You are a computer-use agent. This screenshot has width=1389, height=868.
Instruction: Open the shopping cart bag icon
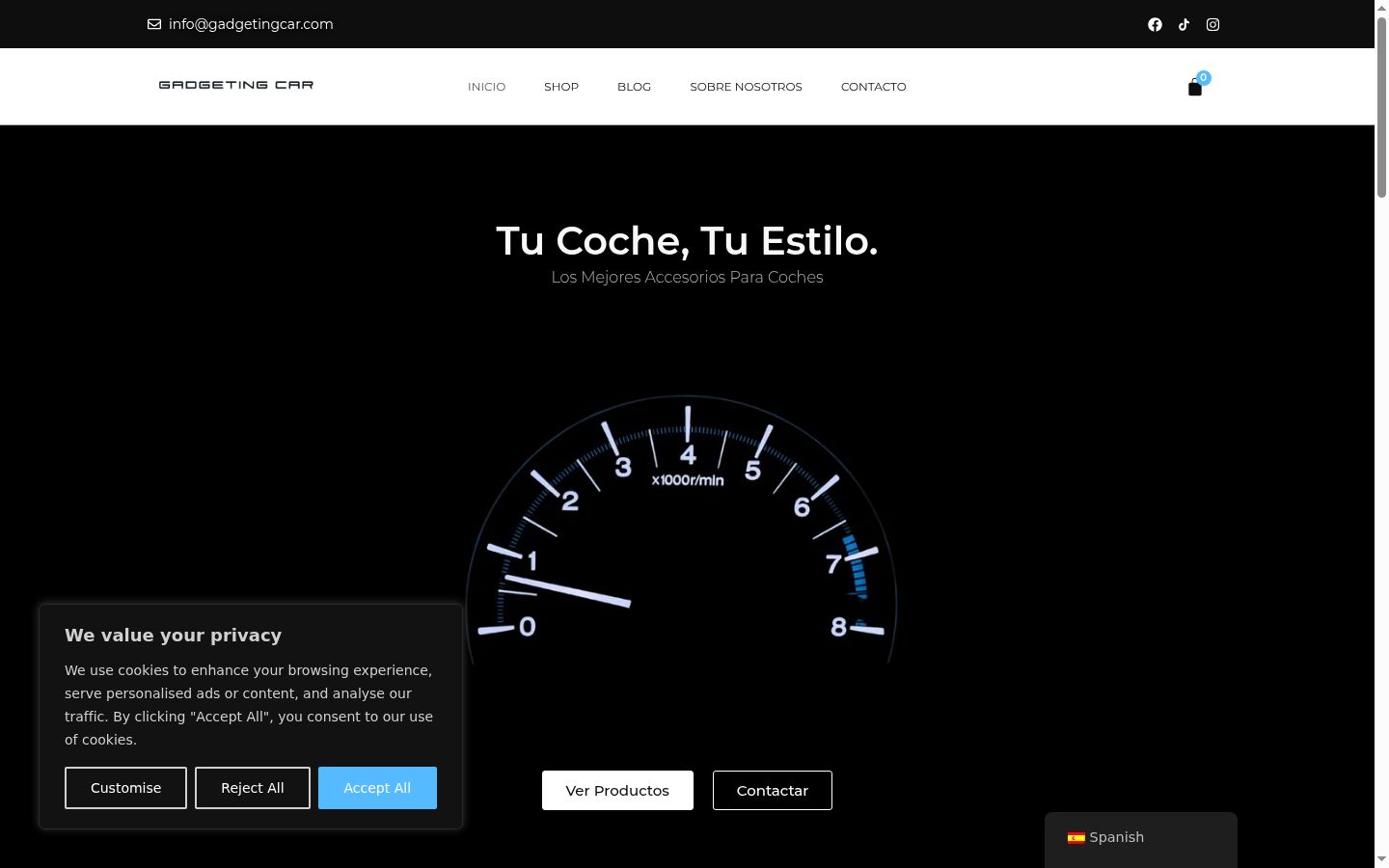(x=1195, y=88)
